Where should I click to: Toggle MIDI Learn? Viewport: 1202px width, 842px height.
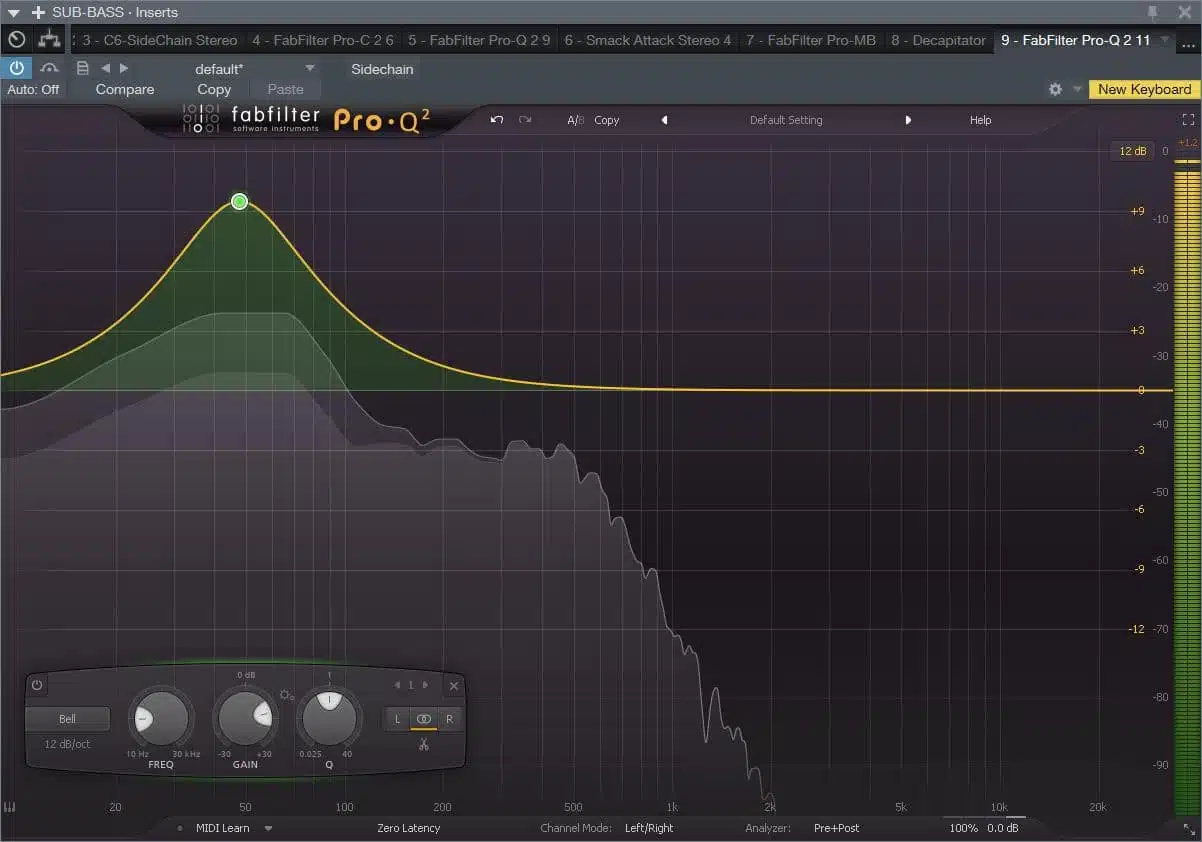pyautogui.click(x=223, y=828)
